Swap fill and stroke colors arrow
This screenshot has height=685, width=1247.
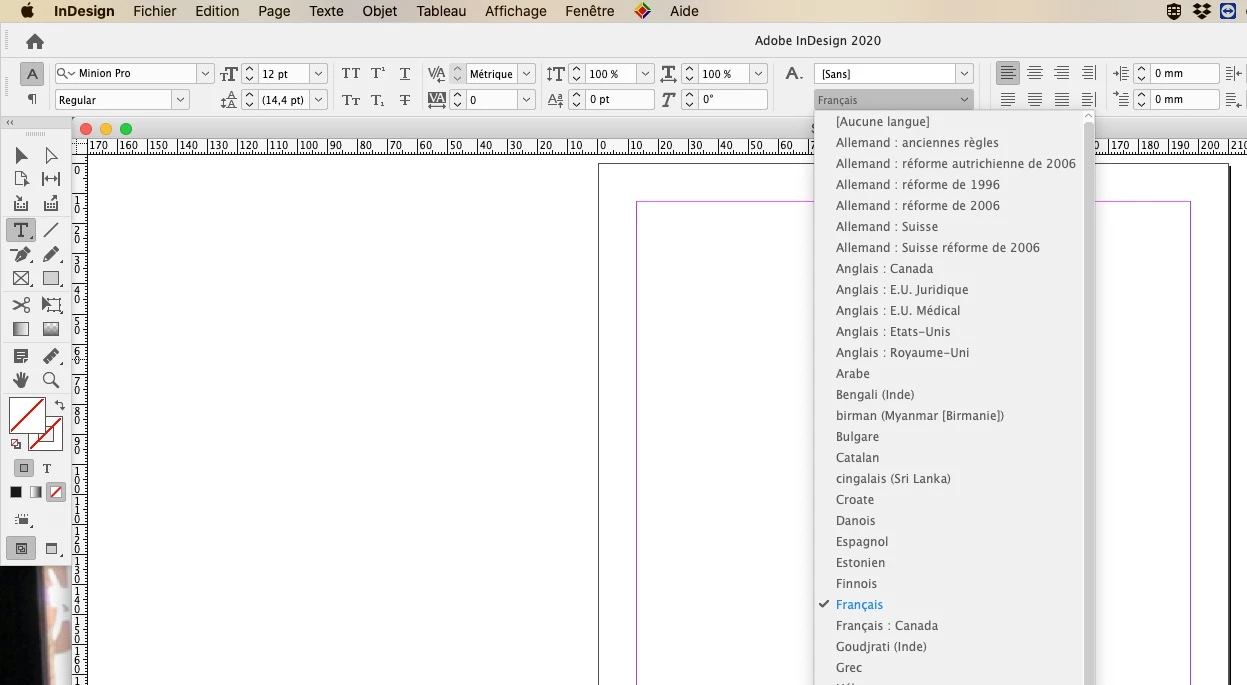click(x=59, y=405)
